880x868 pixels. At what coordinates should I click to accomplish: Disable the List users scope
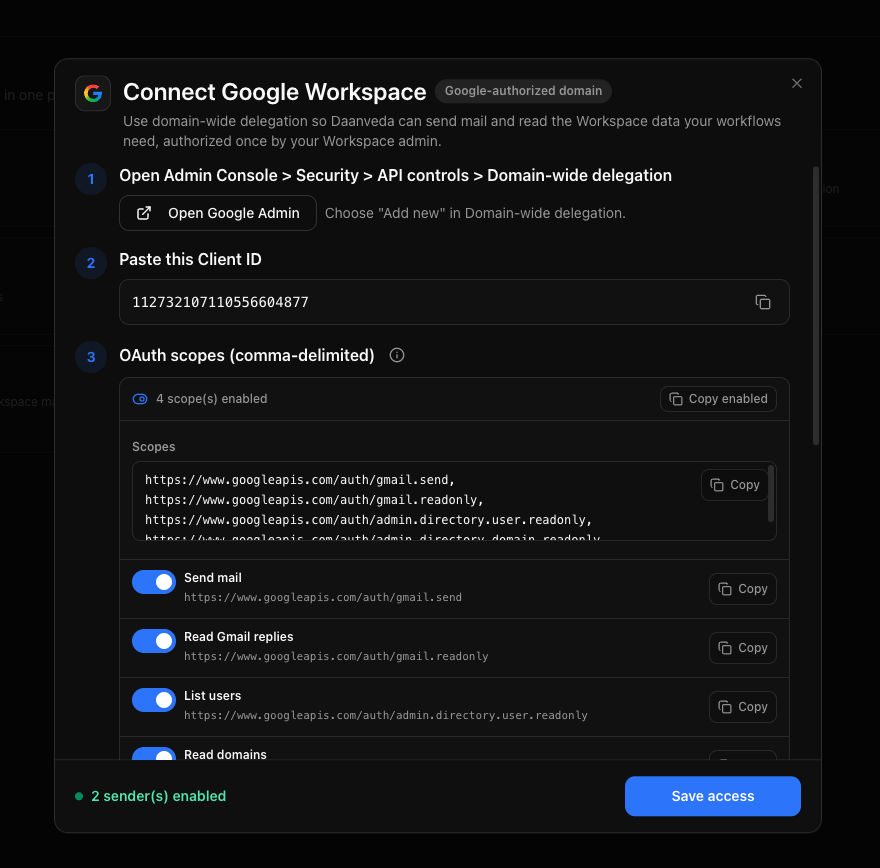154,700
